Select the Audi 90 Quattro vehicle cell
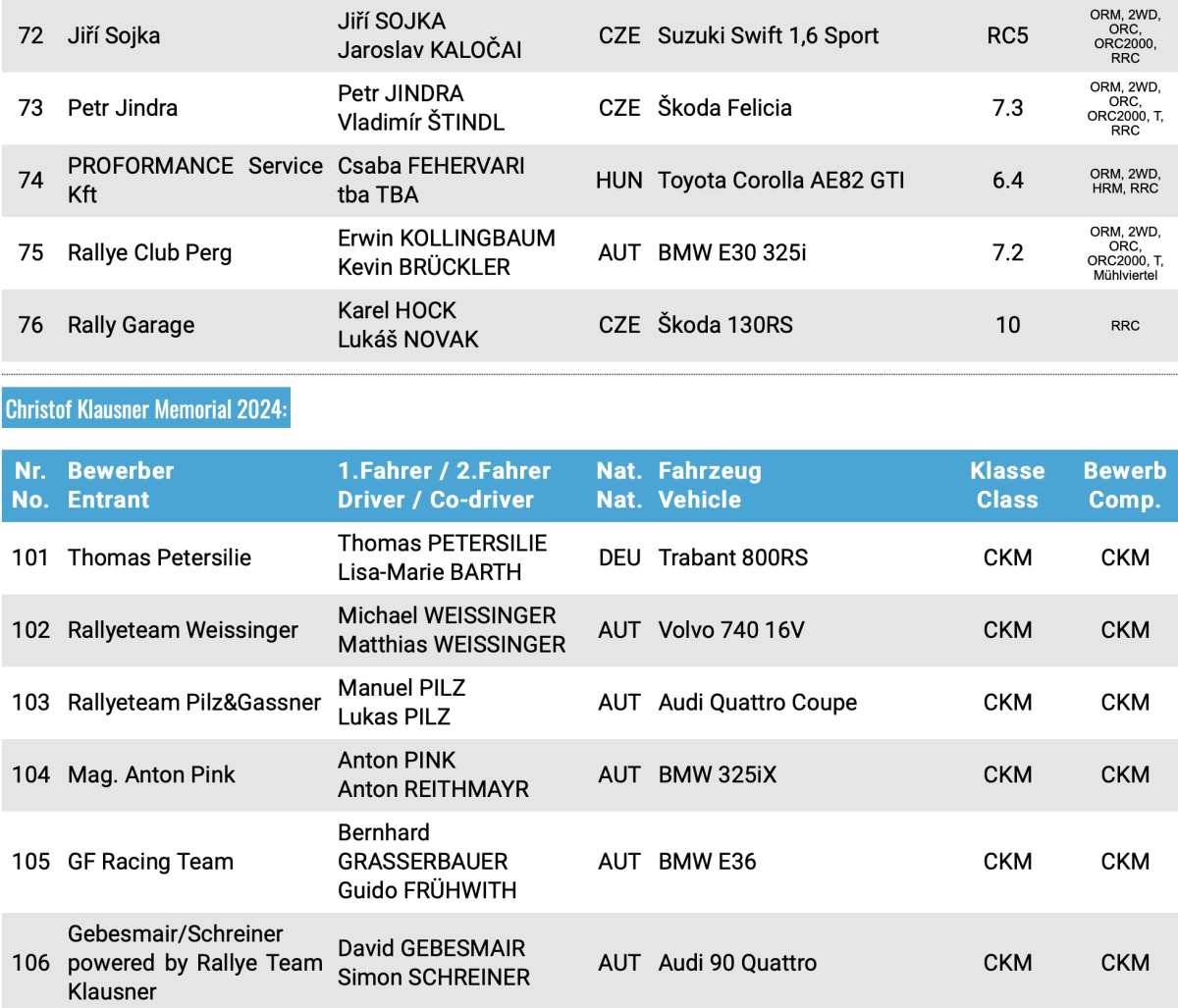 tap(736, 963)
